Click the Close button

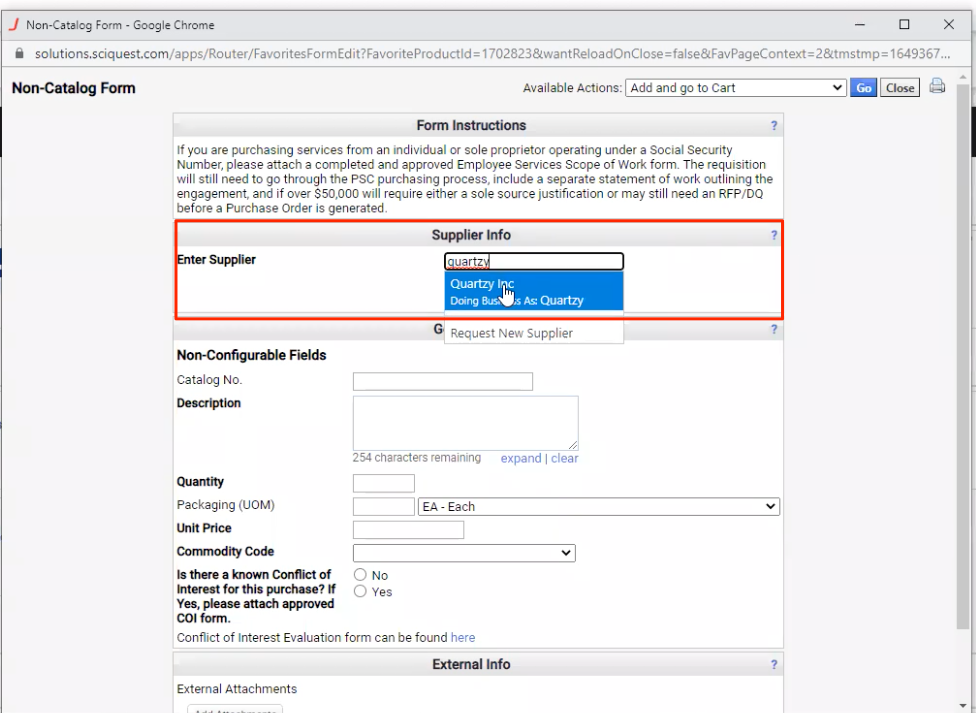tap(900, 88)
